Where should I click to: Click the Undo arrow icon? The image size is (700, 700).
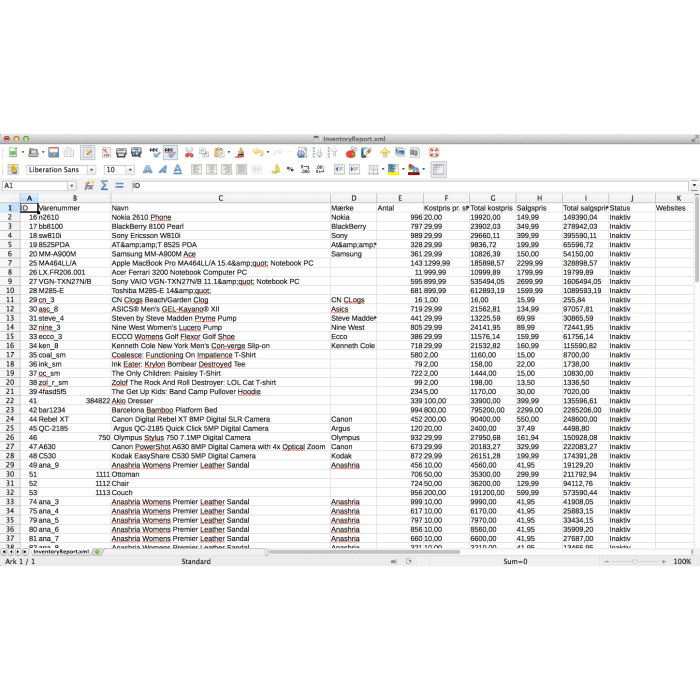pos(258,153)
